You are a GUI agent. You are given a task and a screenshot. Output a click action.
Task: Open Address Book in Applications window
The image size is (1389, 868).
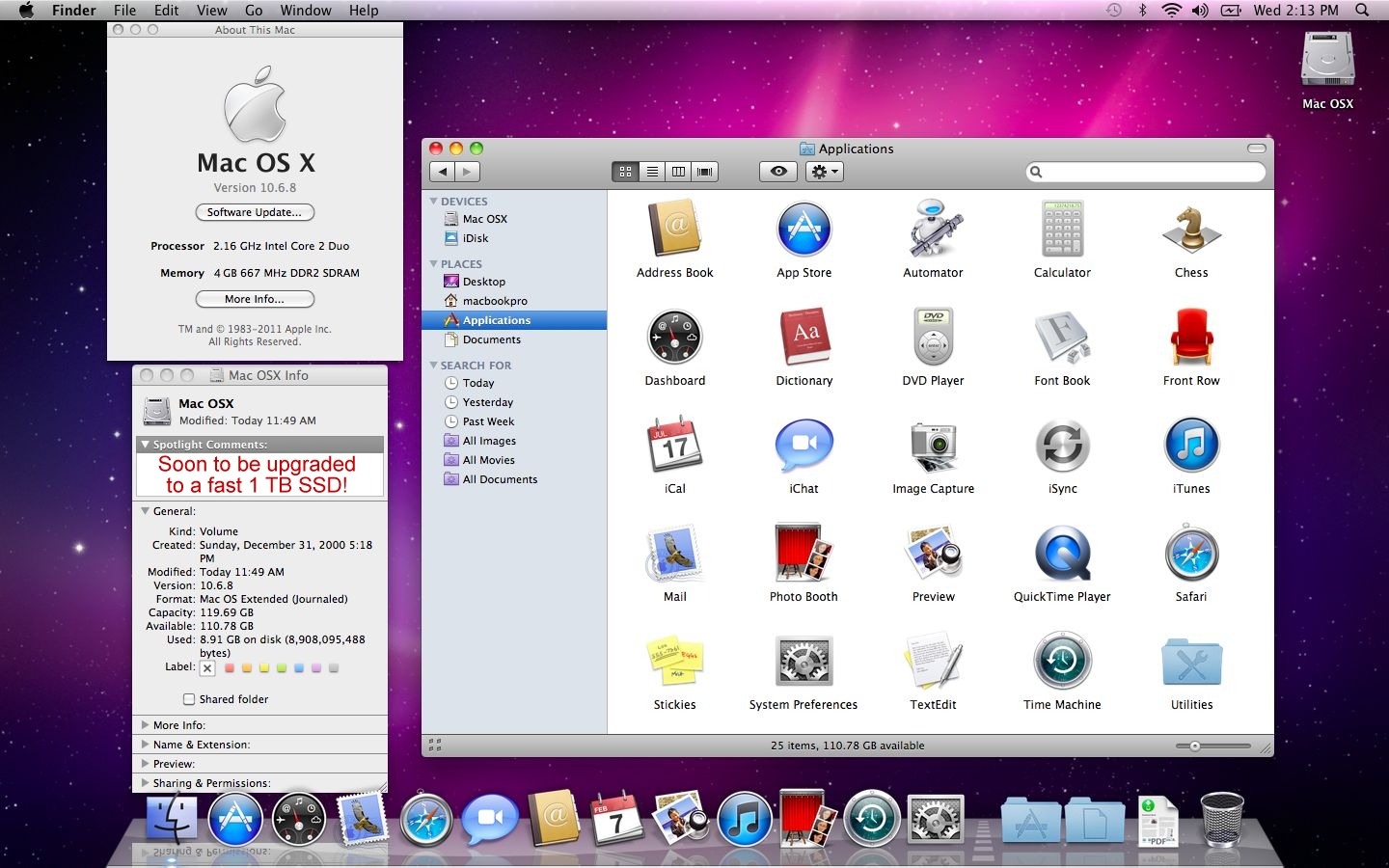coord(674,229)
